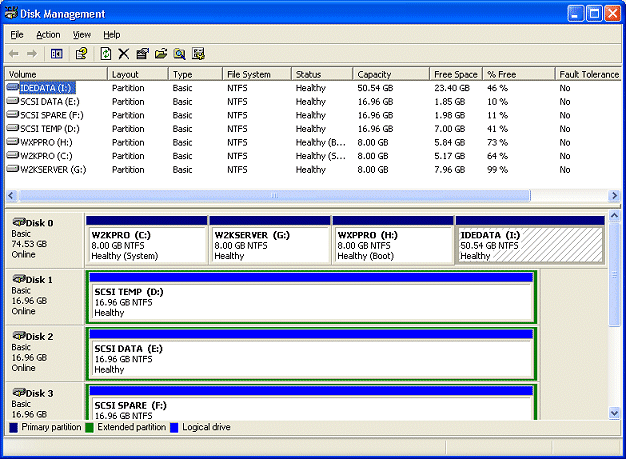Click the Back arrow toolbar icon

click(14, 53)
